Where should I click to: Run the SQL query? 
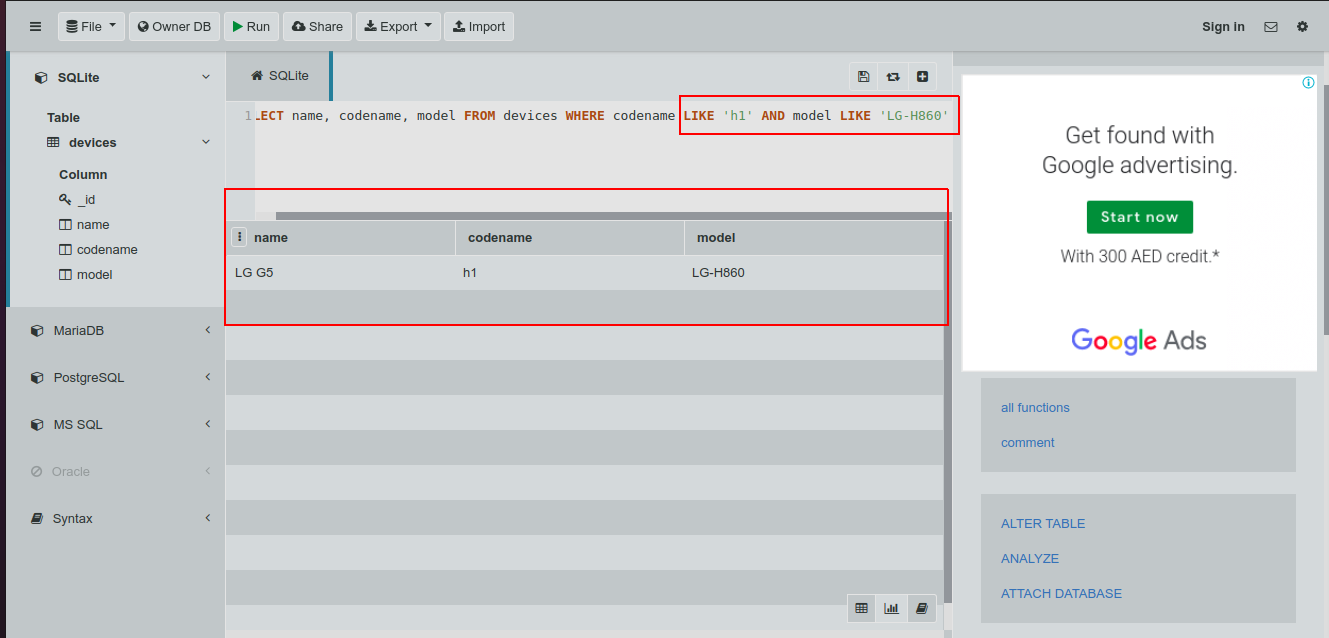251,27
